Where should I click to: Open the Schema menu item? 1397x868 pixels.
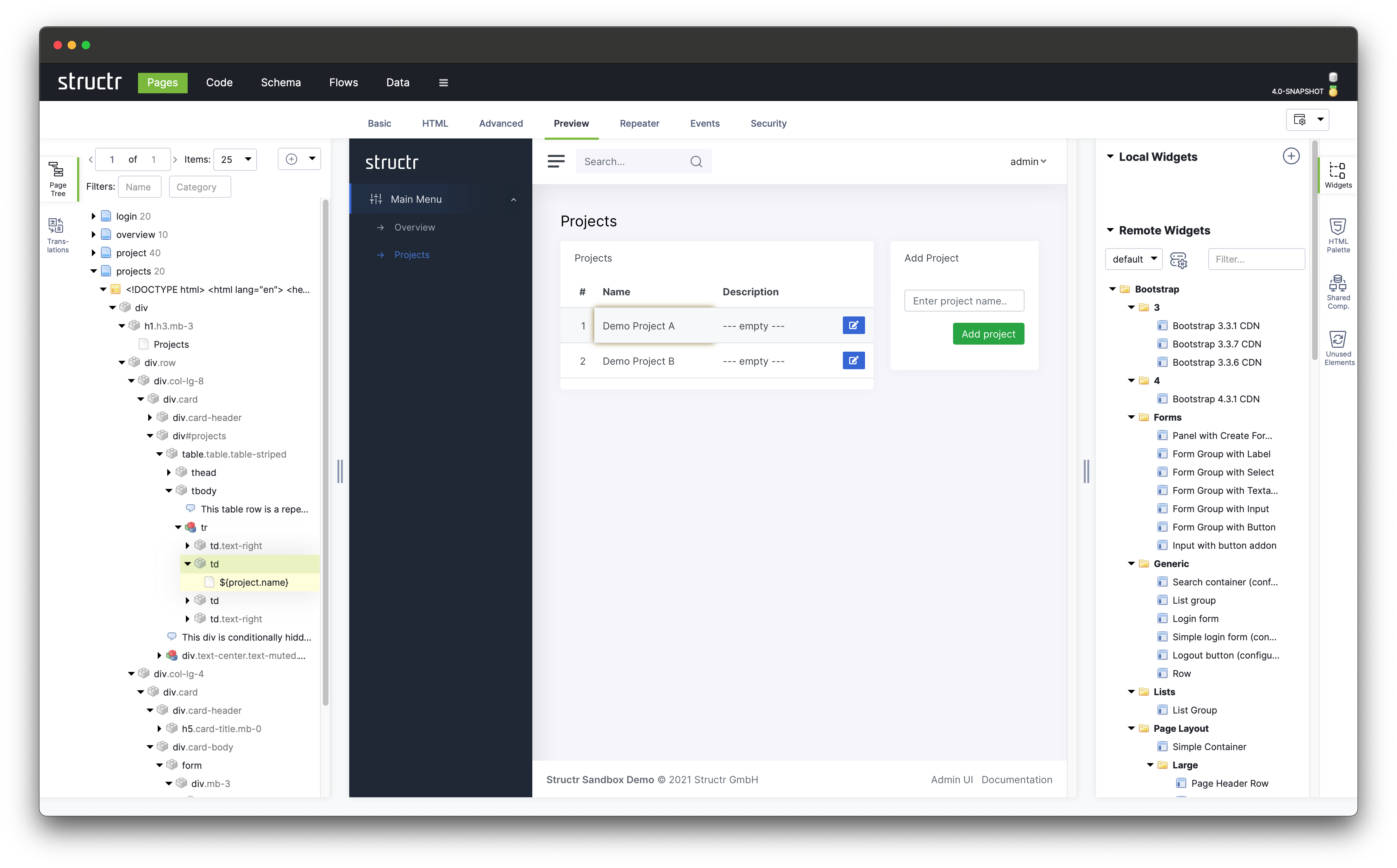pyautogui.click(x=281, y=83)
